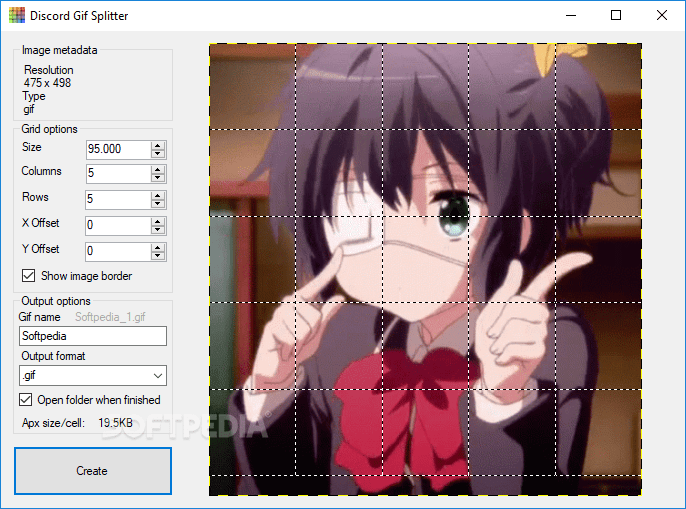Focus the Size input field
The width and height of the screenshot is (686, 509).
point(118,149)
